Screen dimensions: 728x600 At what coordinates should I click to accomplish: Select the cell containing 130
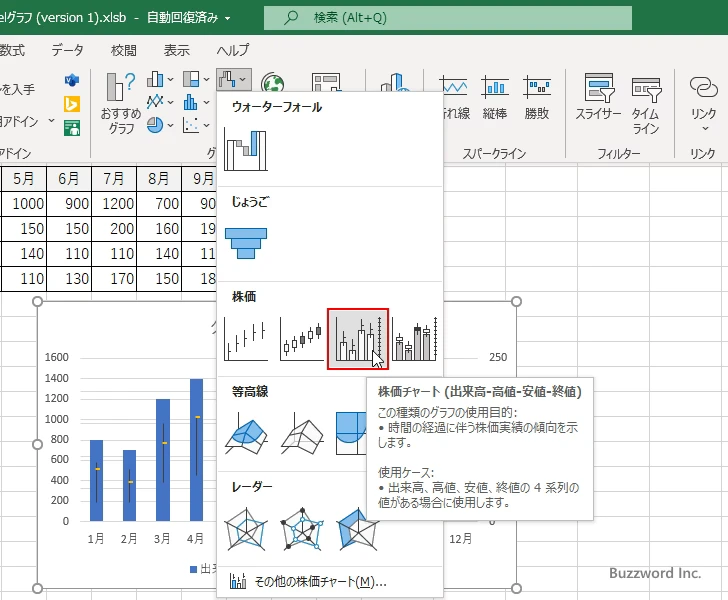(x=69, y=279)
